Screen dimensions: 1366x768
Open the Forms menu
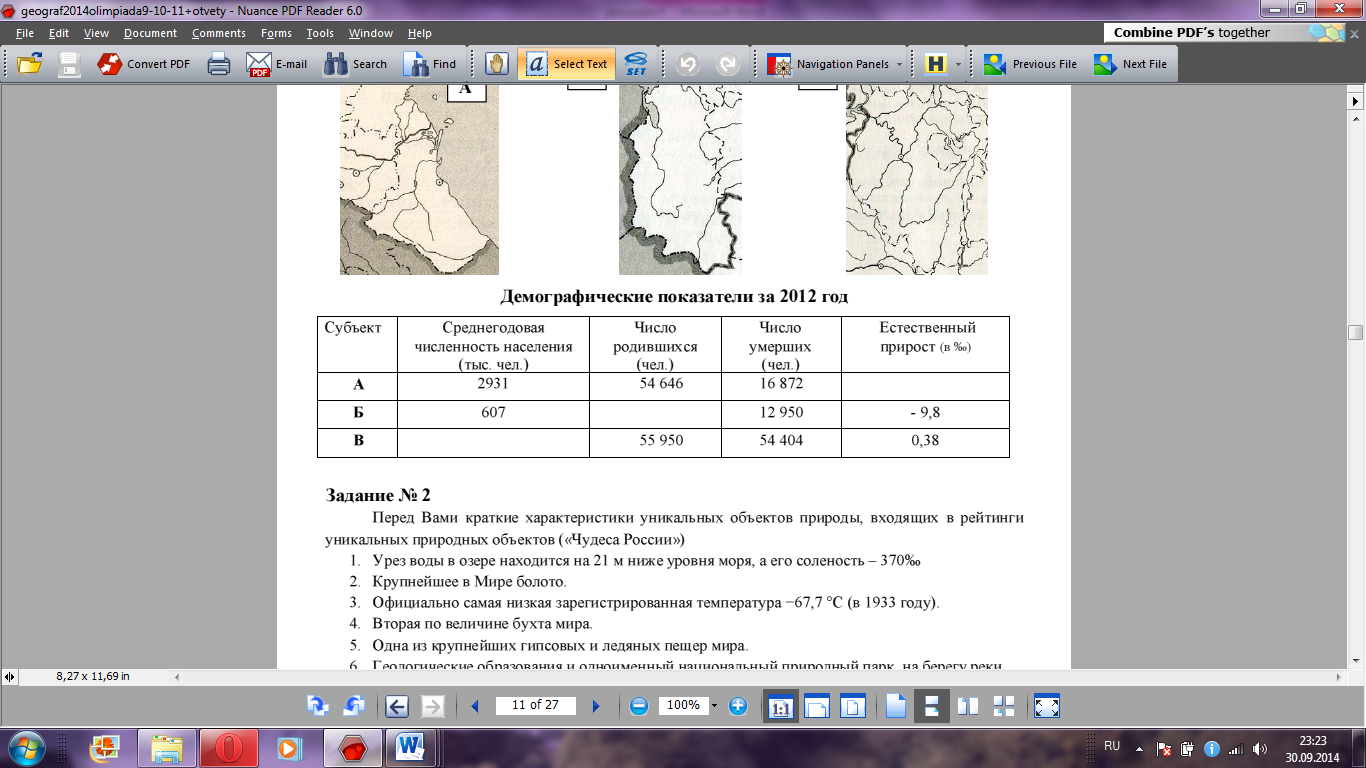tap(277, 33)
